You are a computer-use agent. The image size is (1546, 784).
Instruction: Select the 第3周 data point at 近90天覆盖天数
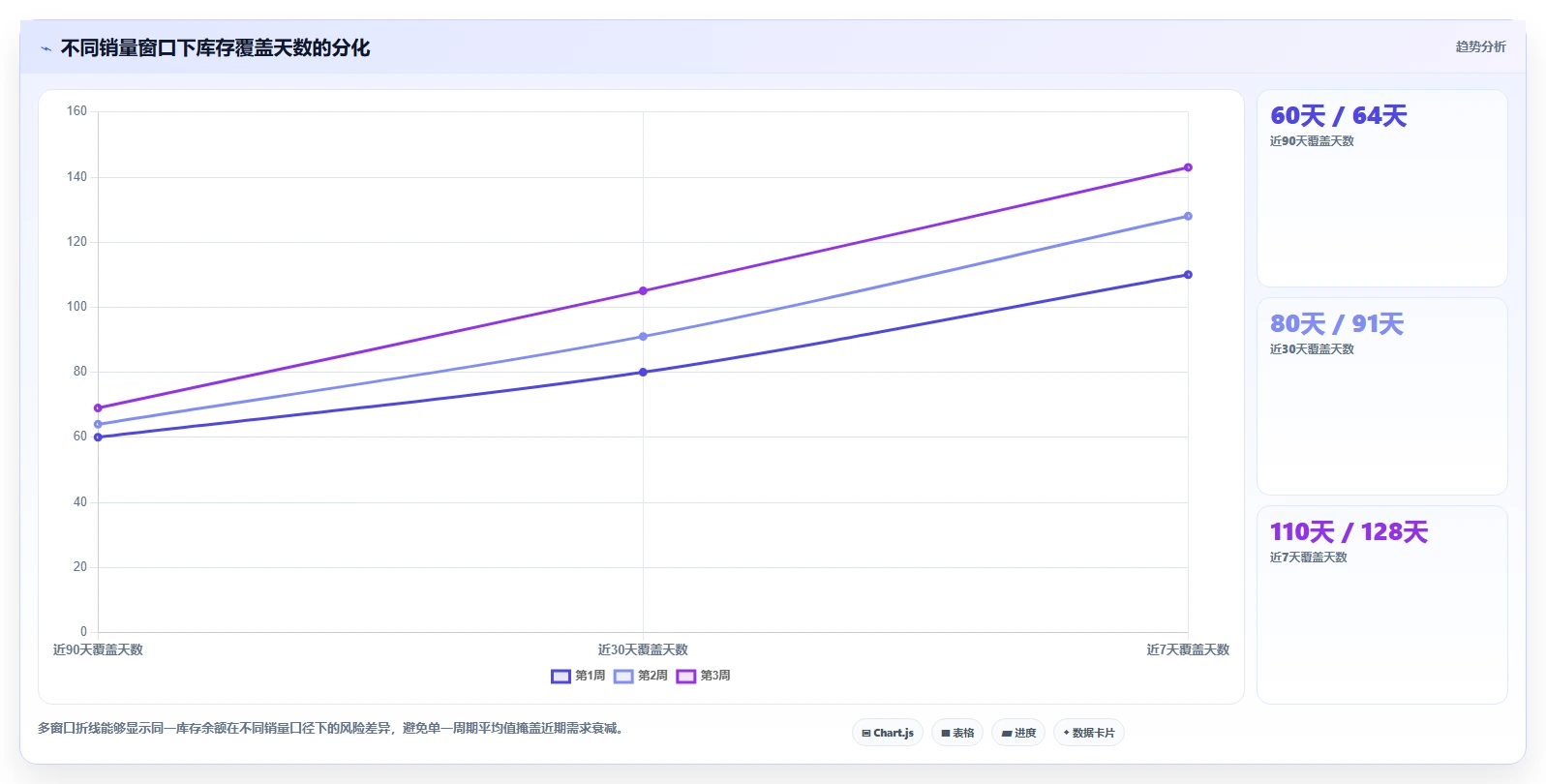click(98, 408)
